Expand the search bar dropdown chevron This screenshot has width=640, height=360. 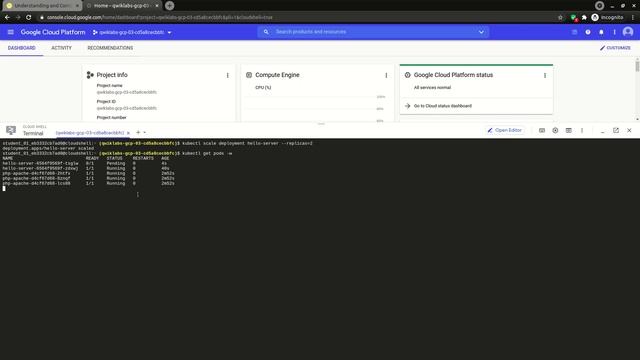(481, 32)
